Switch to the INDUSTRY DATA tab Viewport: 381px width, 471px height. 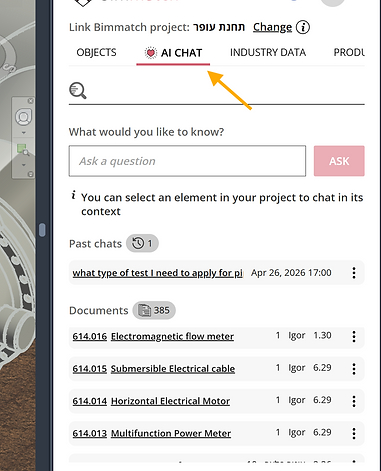268,52
